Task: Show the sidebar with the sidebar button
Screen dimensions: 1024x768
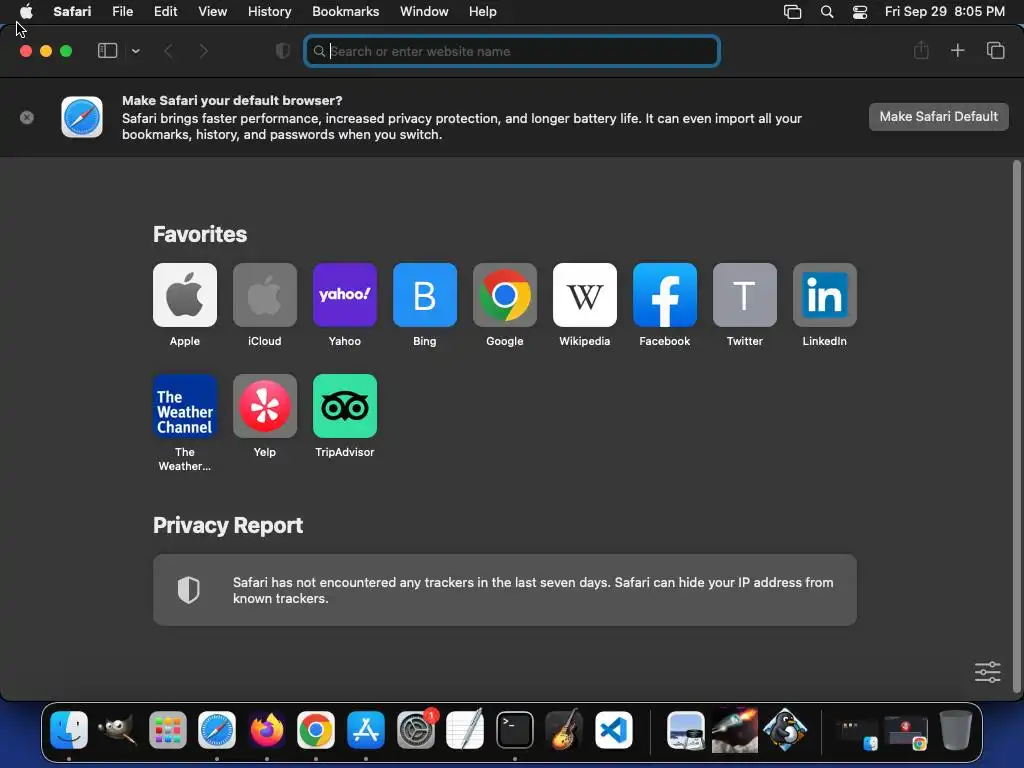Action: tap(107, 51)
